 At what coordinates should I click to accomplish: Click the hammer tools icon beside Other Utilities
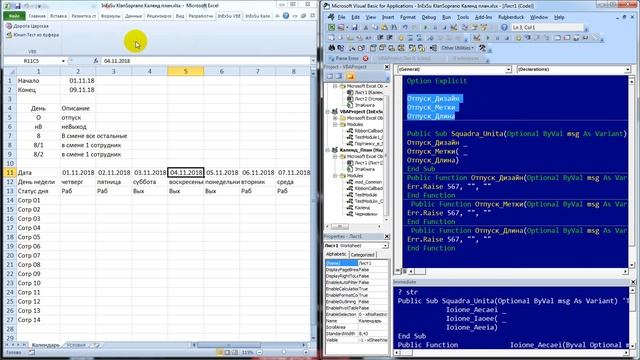coord(482,48)
